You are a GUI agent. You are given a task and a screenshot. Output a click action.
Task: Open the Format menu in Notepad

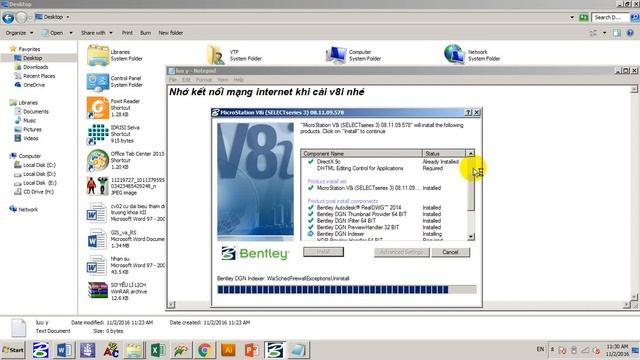click(204, 80)
